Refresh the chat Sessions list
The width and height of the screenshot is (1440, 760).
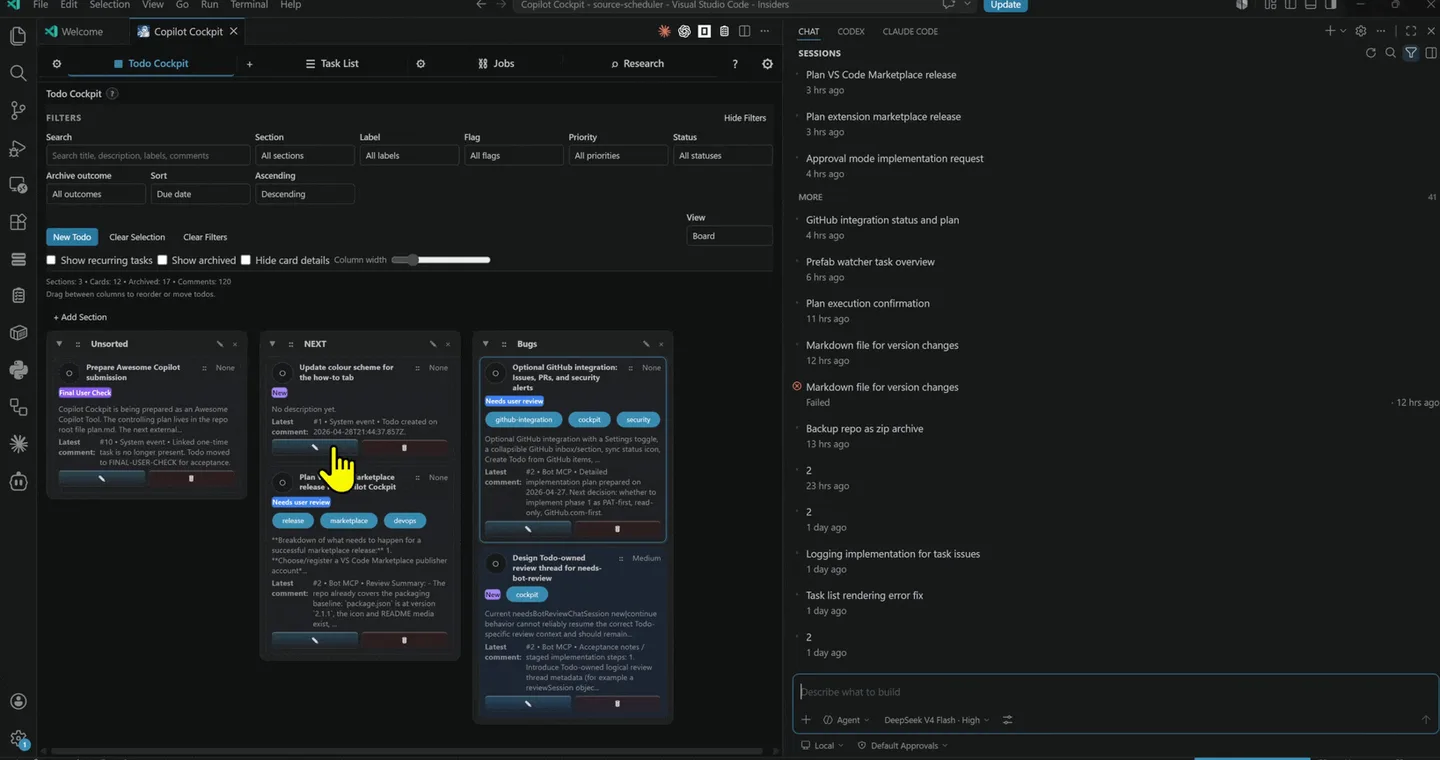click(1371, 53)
